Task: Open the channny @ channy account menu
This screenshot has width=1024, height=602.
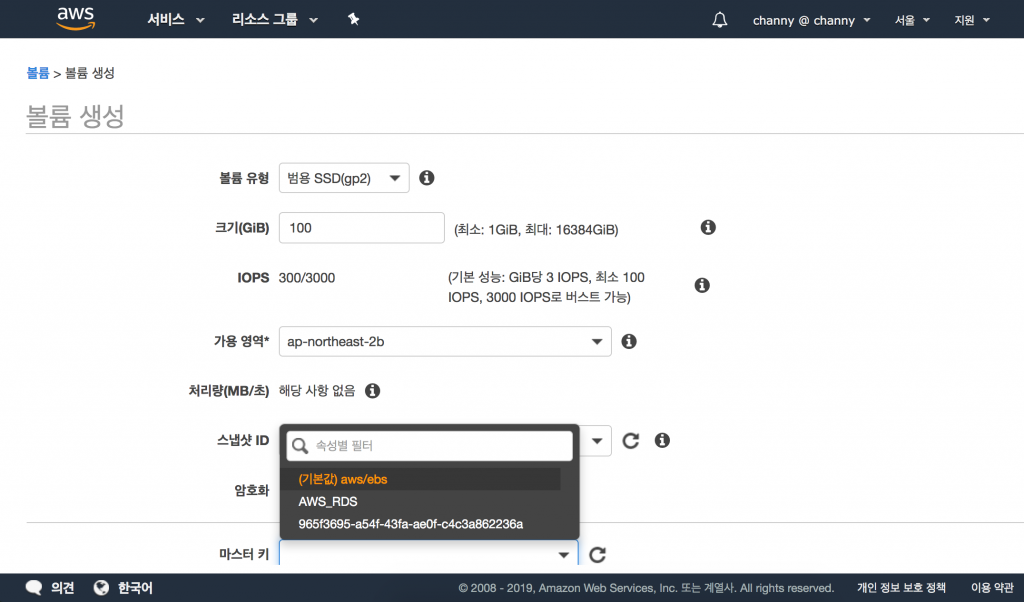Action: [812, 20]
